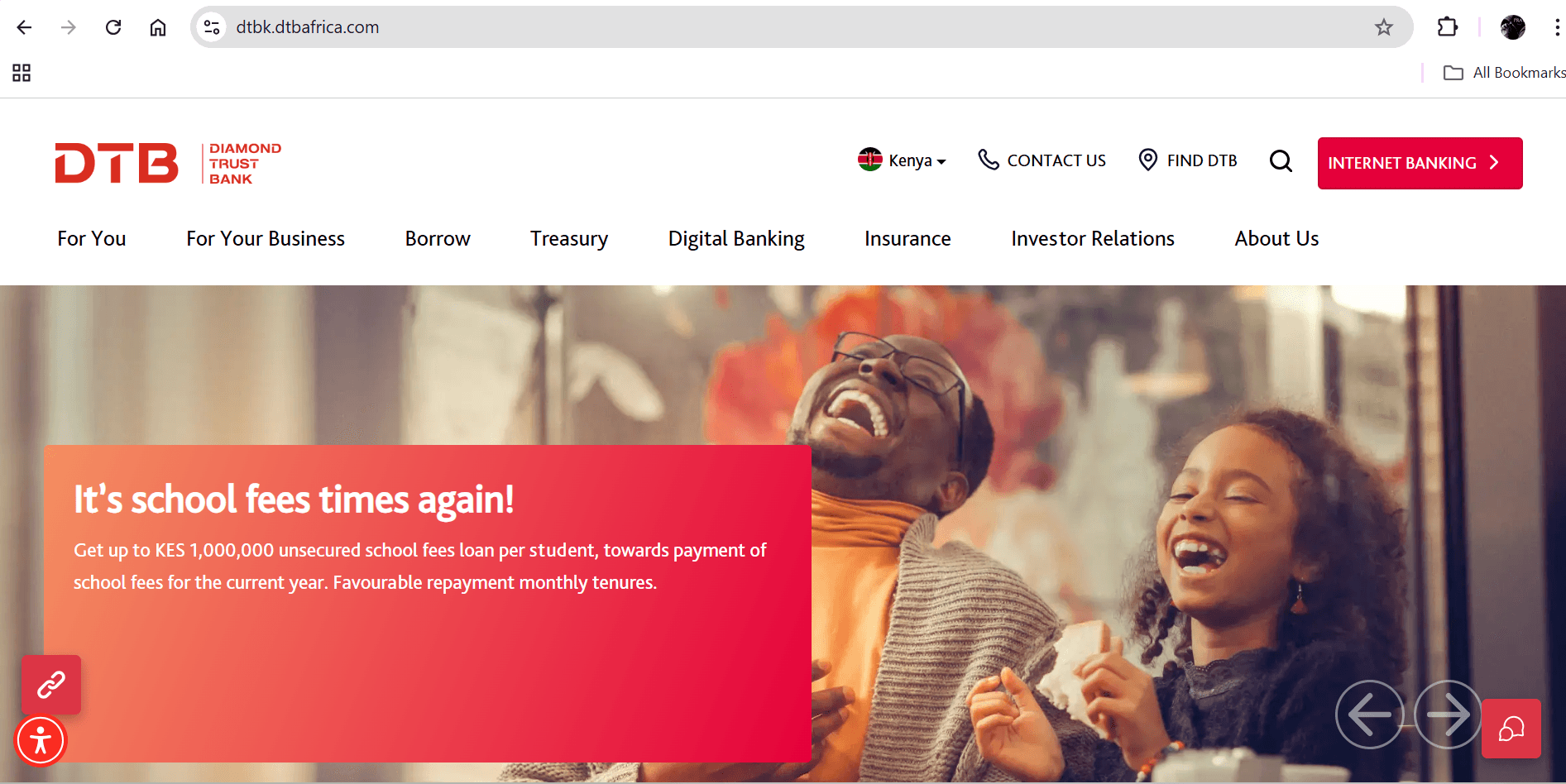Open the accessibility options icon
This screenshot has height=784, width=1566.
click(40, 740)
